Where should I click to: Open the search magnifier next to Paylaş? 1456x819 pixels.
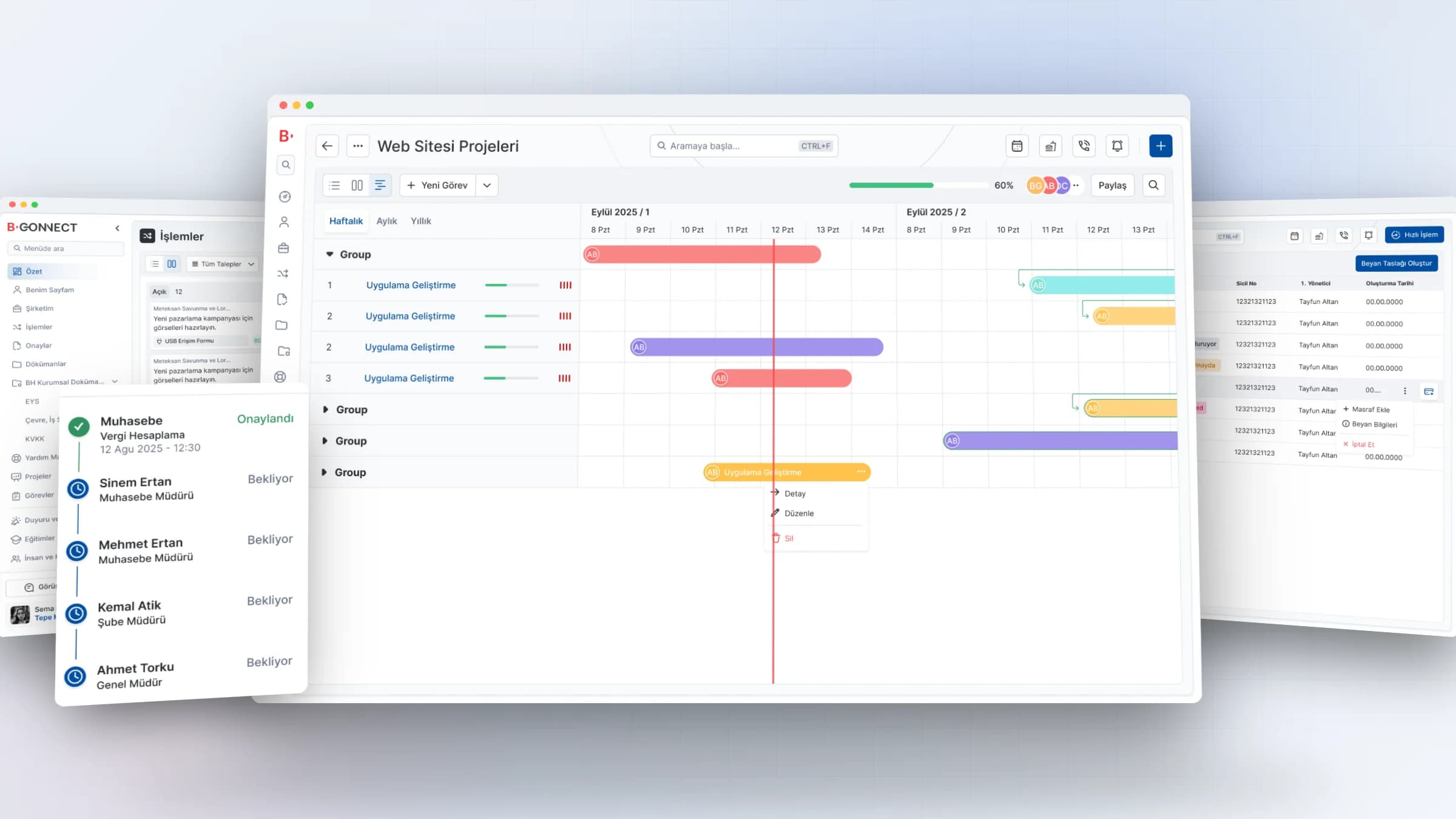[x=1154, y=185]
